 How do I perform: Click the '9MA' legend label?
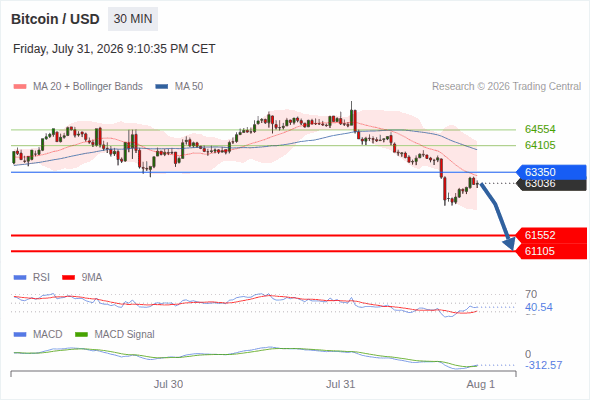(92, 278)
